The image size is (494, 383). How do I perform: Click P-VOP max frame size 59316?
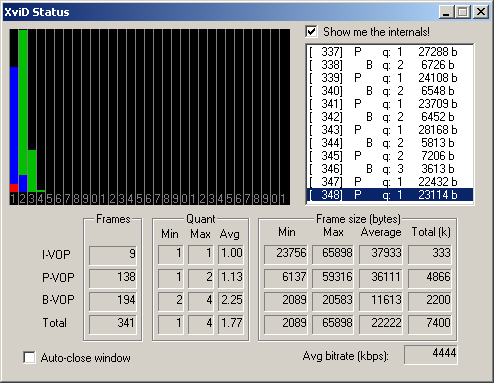click(x=333, y=278)
